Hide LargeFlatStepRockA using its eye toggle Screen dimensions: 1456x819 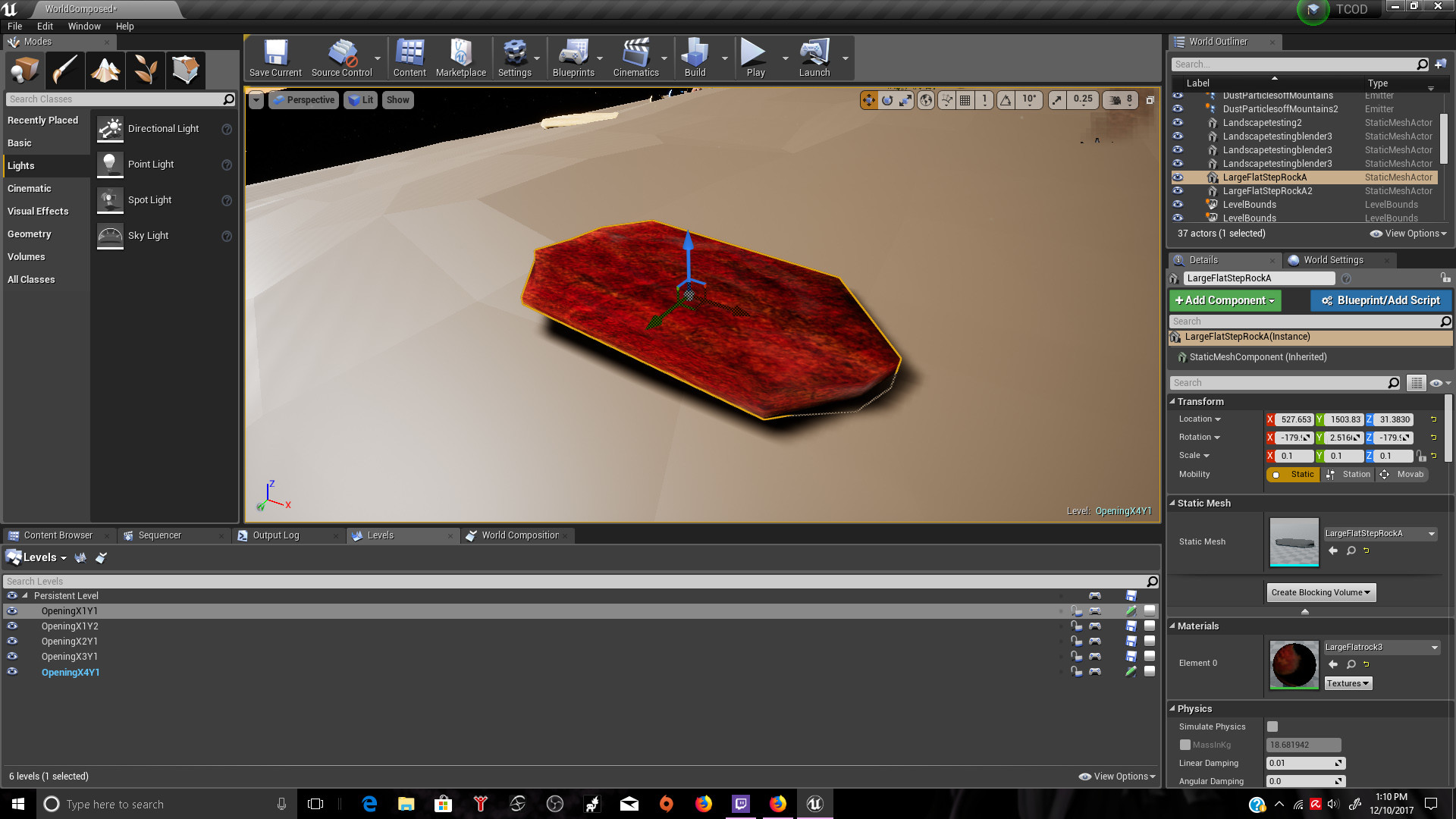coord(1178,177)
